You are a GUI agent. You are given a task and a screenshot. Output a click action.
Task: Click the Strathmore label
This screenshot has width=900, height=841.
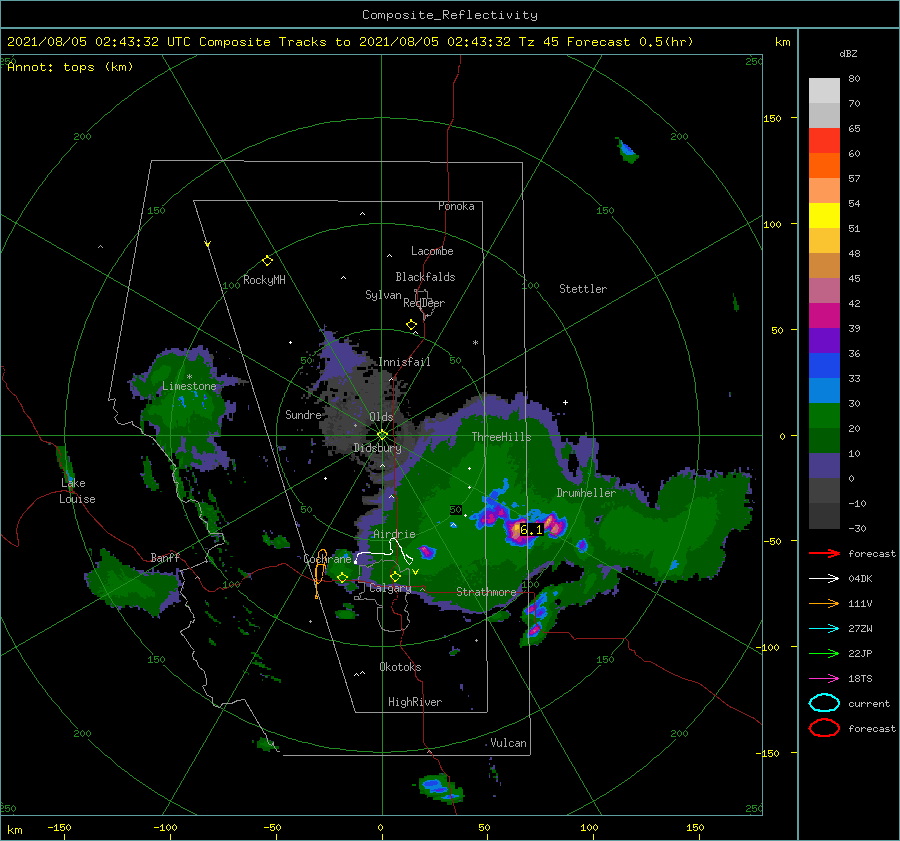point(486,592)
